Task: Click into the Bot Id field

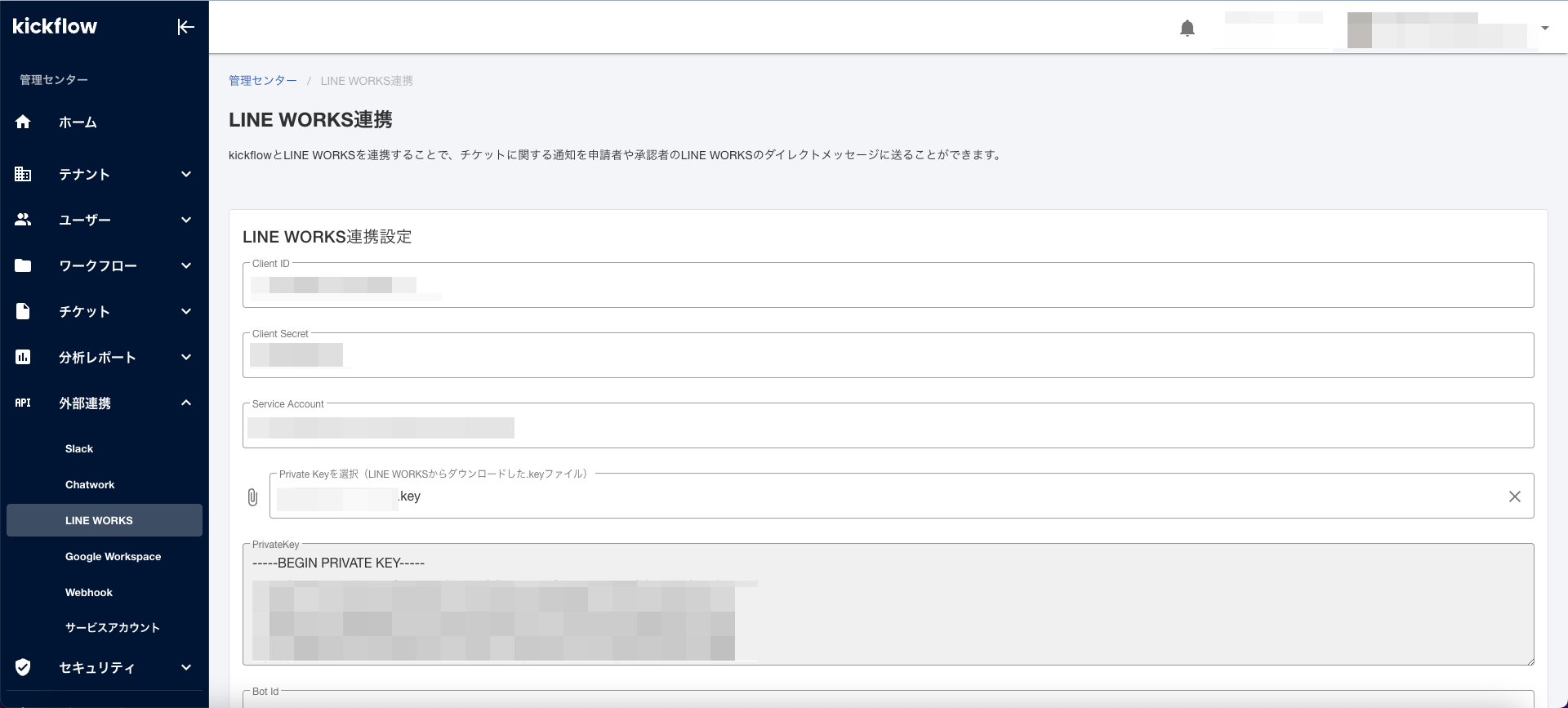Action: click(888, 699)
